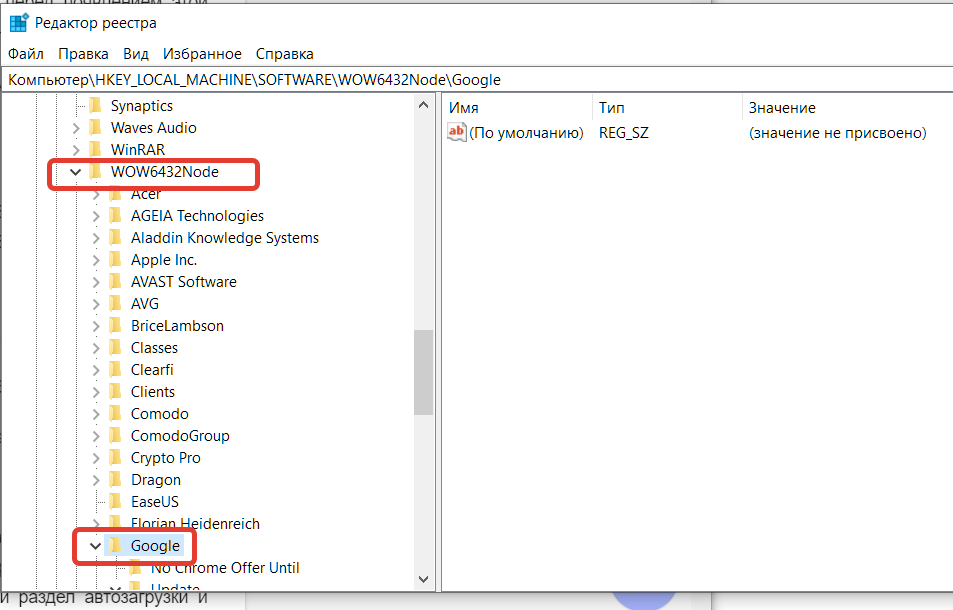Viewport: 953px width, 610px height.
Task: Select the ComodoGroup folder icon
Action: point(115,436)
